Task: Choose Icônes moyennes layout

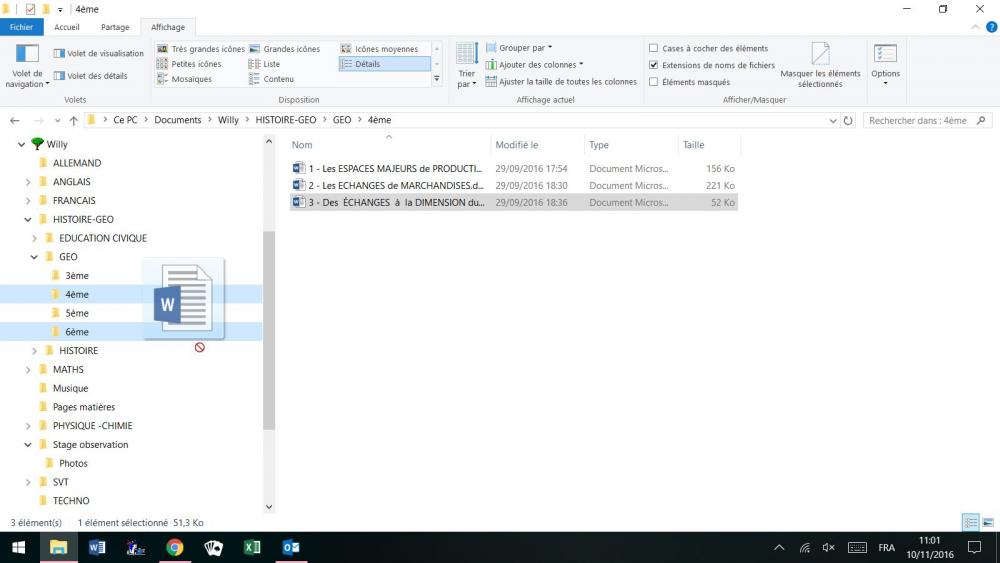Action: 379,49
